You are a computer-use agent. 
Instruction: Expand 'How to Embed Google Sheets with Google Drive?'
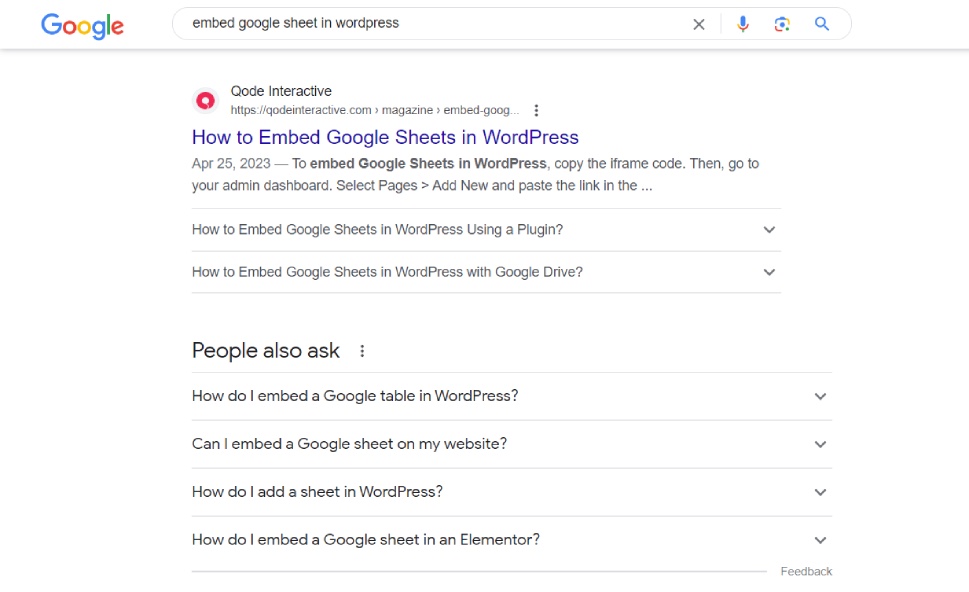click(x=769, y=271)
